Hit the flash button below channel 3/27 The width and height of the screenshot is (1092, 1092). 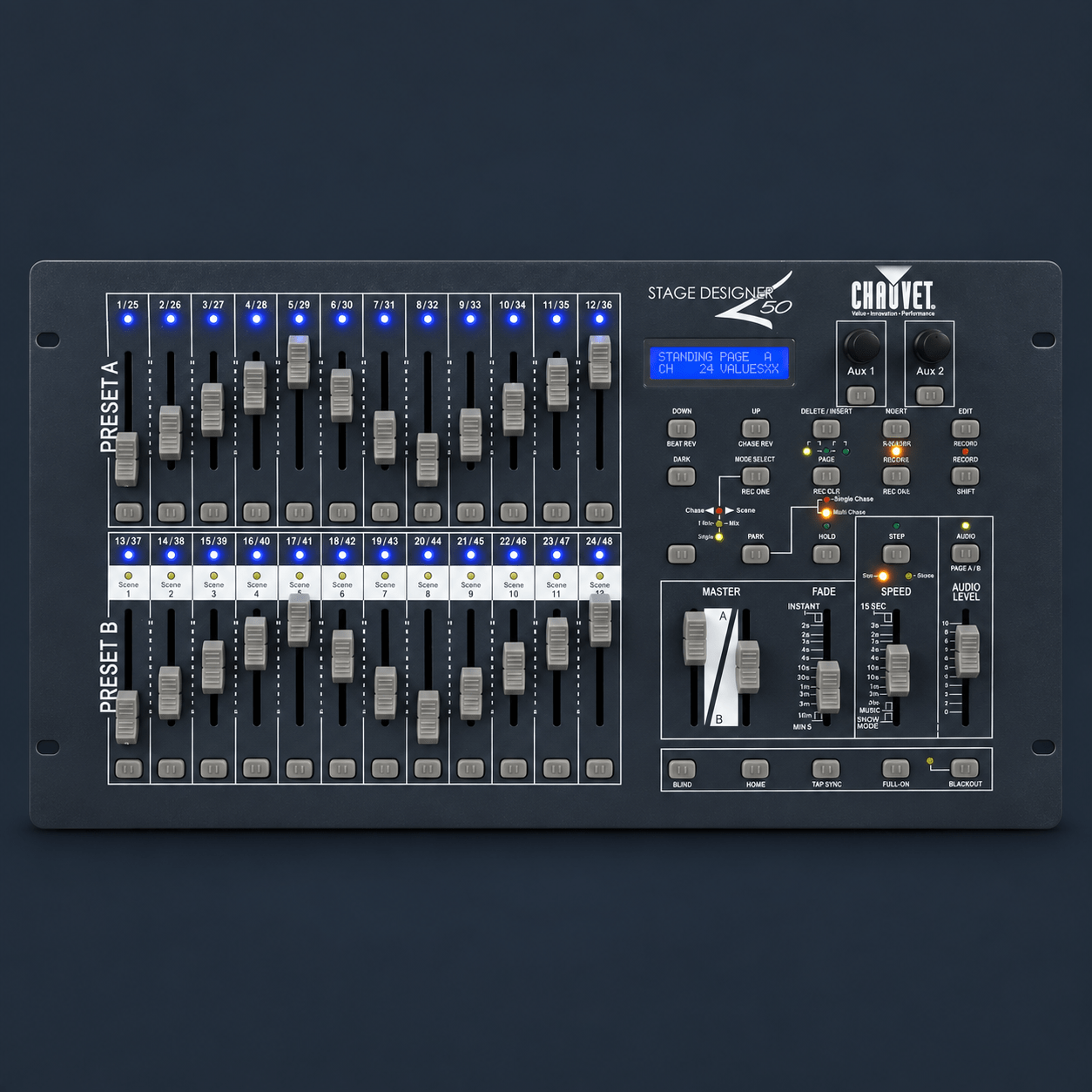pos(213,512)
